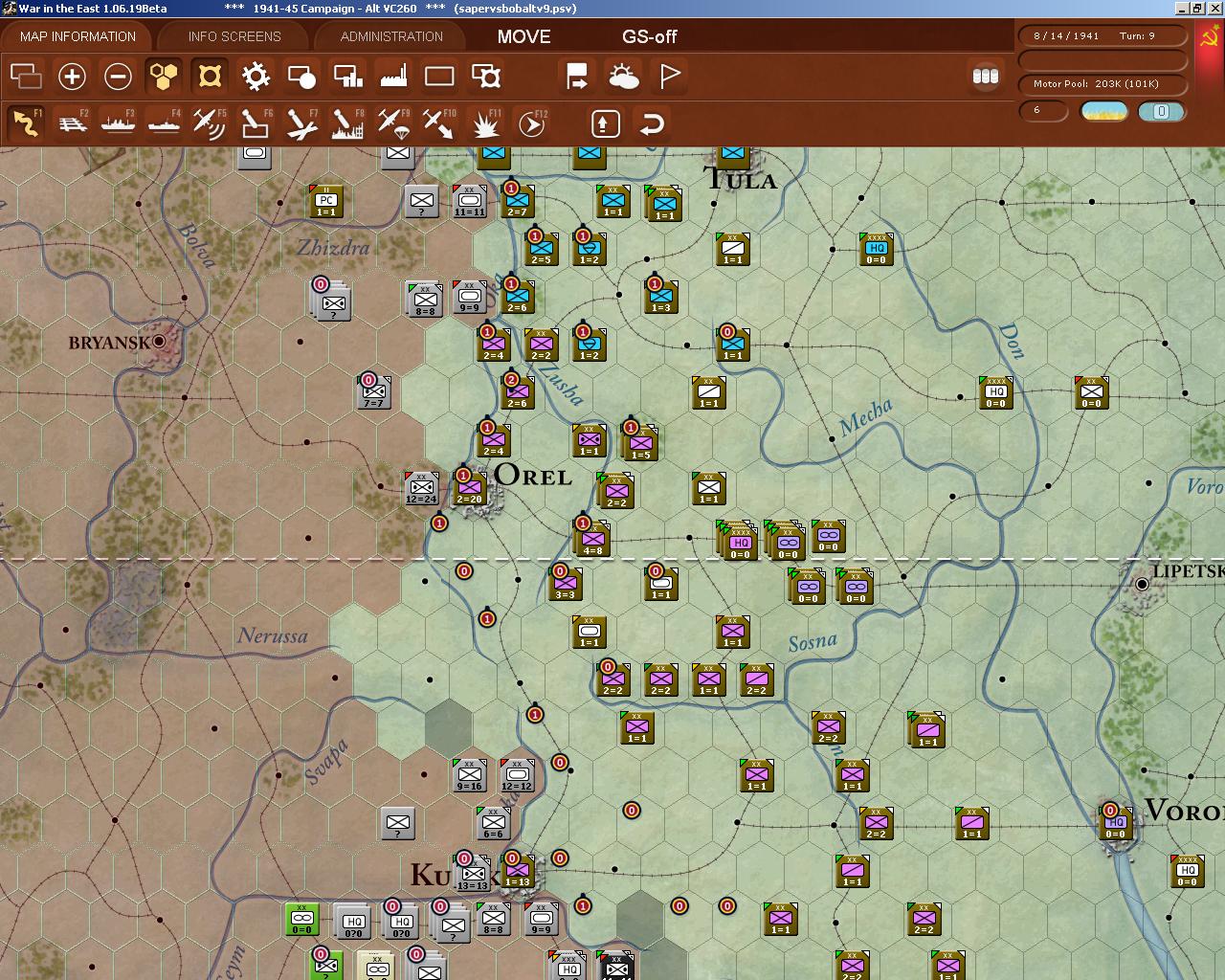The image size is (1225, 980).
Task: Toggle the fortification level display icon
Action: 210,76
